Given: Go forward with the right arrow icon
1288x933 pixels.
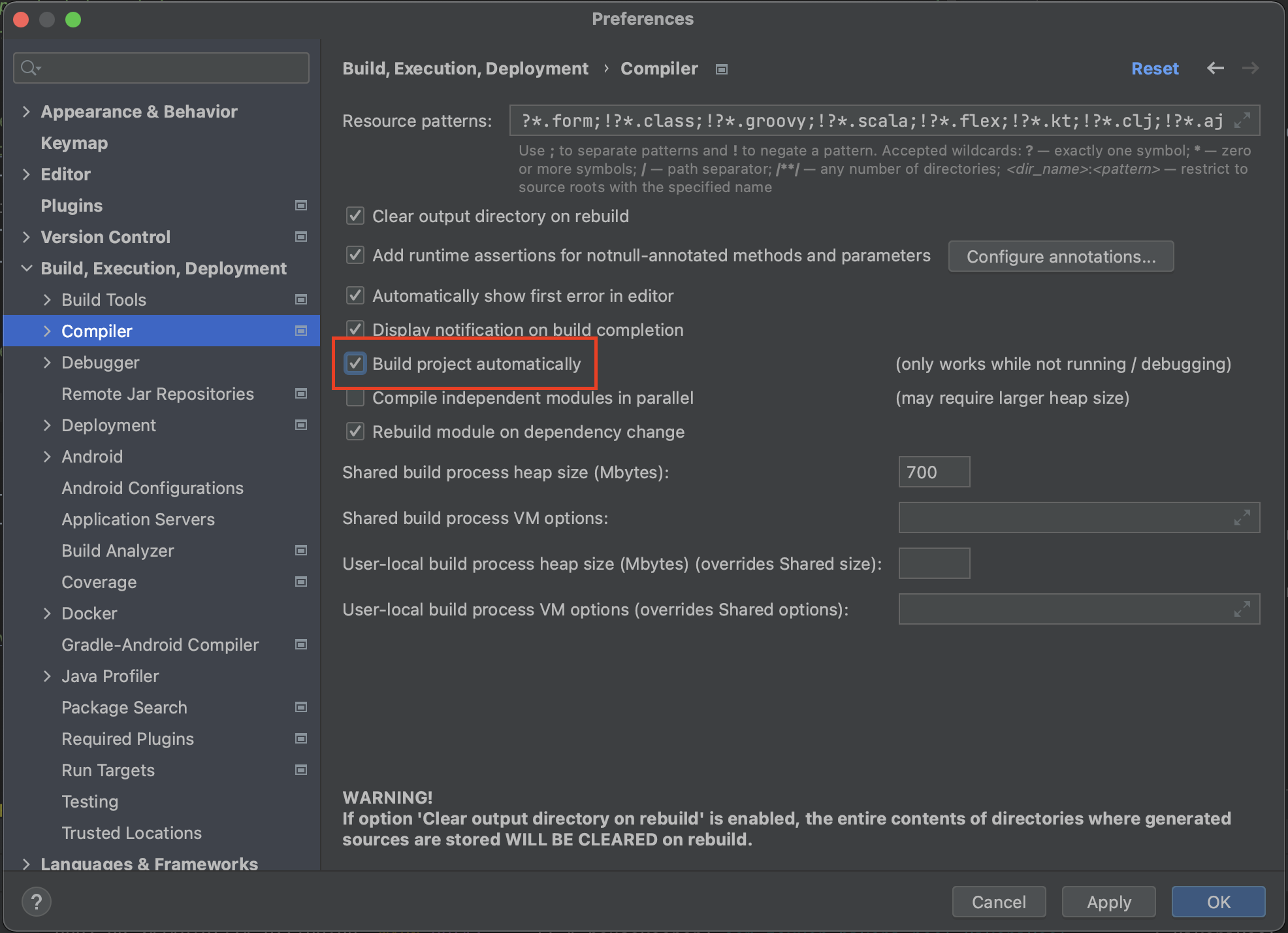Looking at the screenshot, I should pyautogui.click(x=1250, y=68).
